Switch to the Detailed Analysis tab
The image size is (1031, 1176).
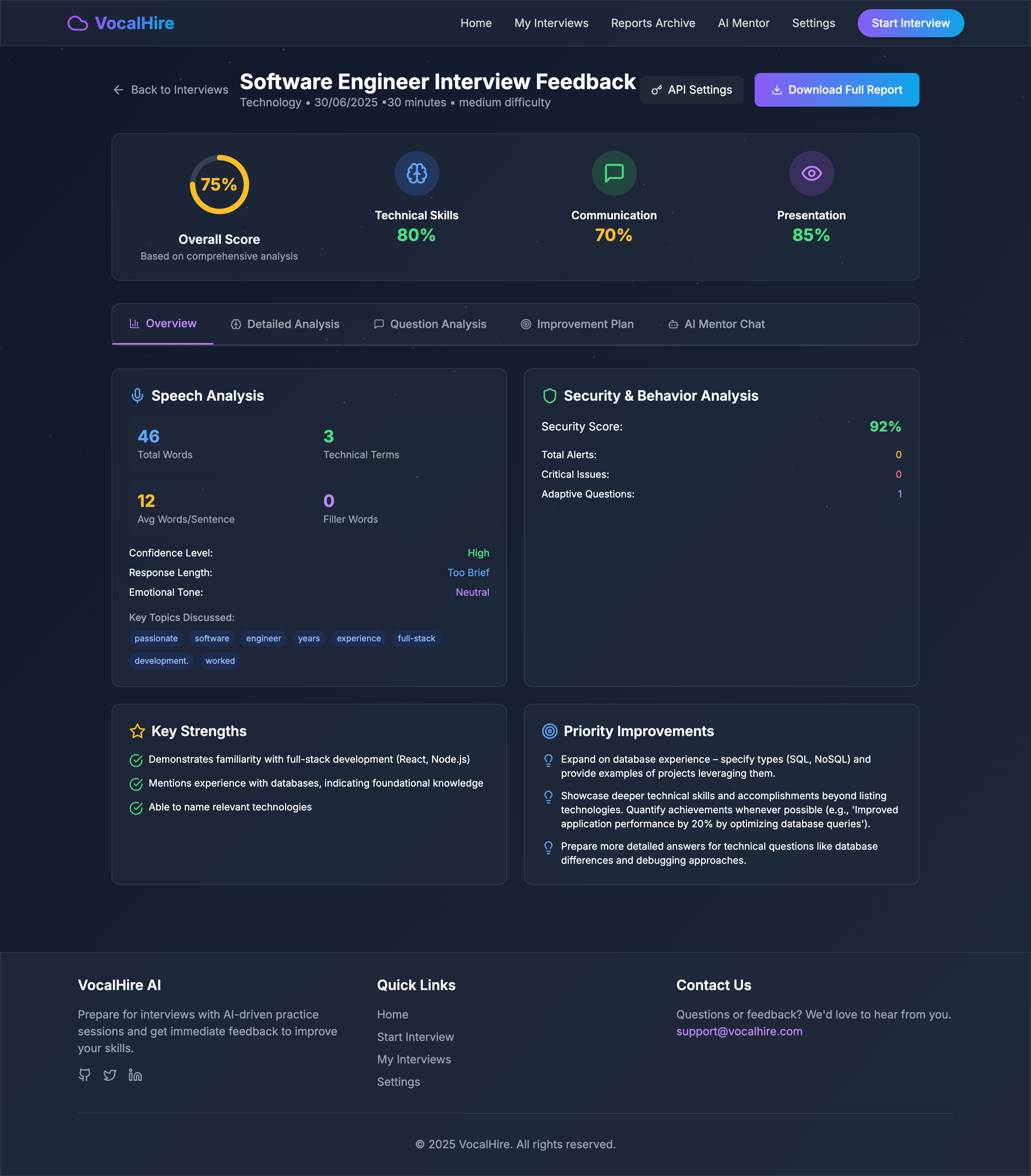(x=285, y=324)
